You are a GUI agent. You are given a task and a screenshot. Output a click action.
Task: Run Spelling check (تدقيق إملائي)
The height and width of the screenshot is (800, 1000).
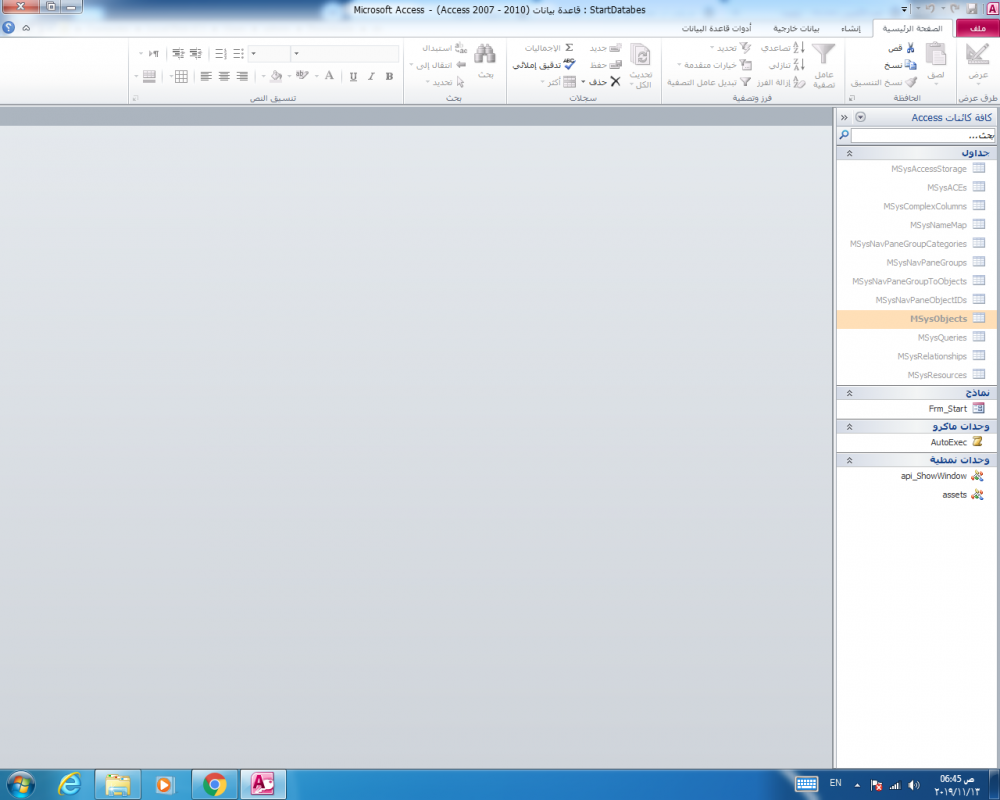(x=544, y=65)
